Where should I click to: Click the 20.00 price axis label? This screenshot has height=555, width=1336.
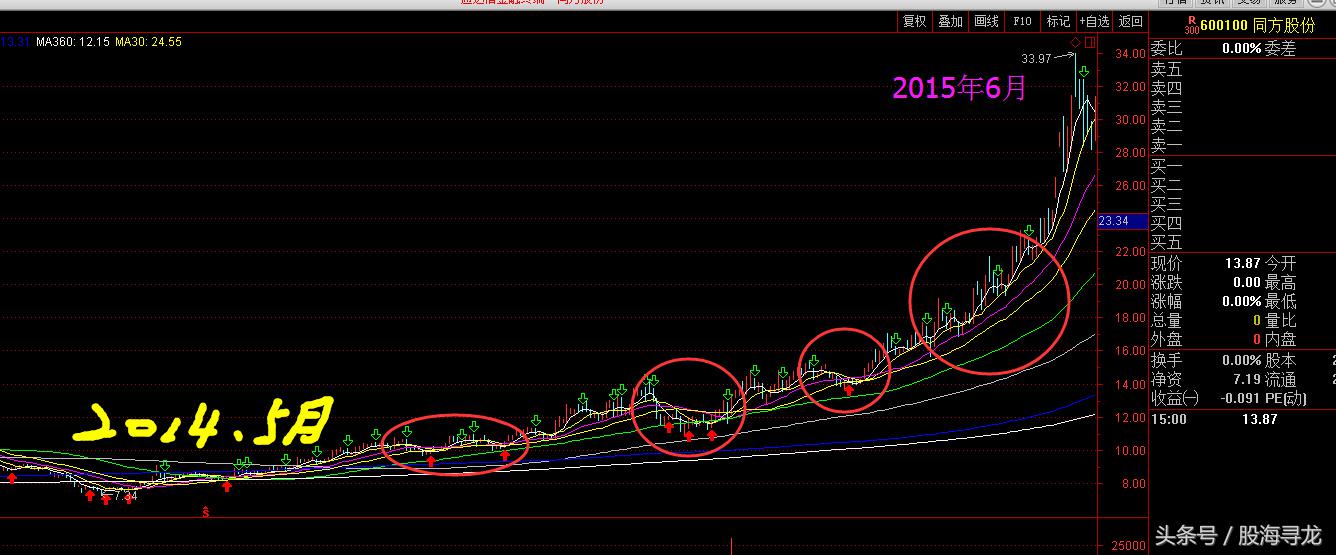point(1130,285)
